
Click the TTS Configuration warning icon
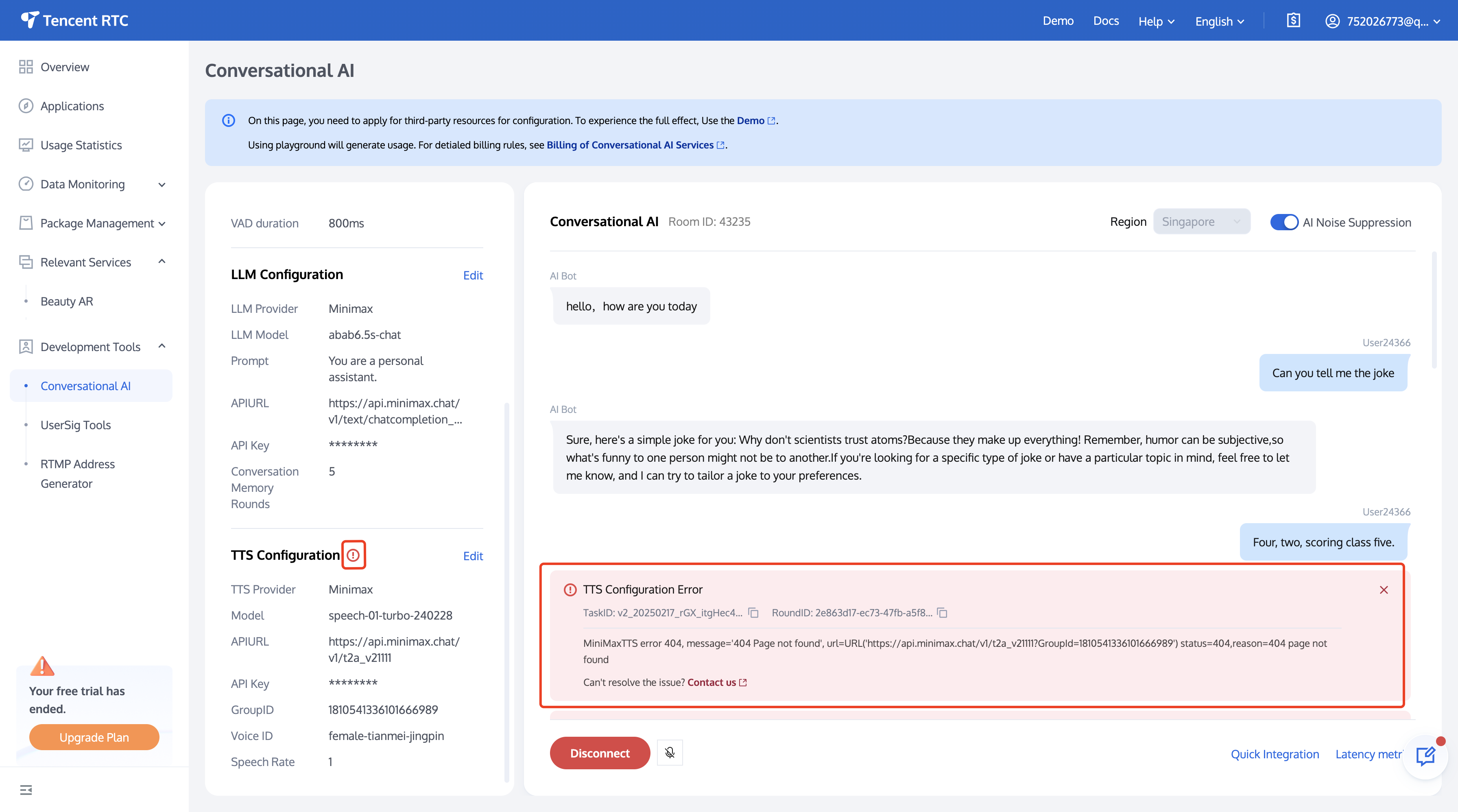pyautogui.click(x=354, y=555)
